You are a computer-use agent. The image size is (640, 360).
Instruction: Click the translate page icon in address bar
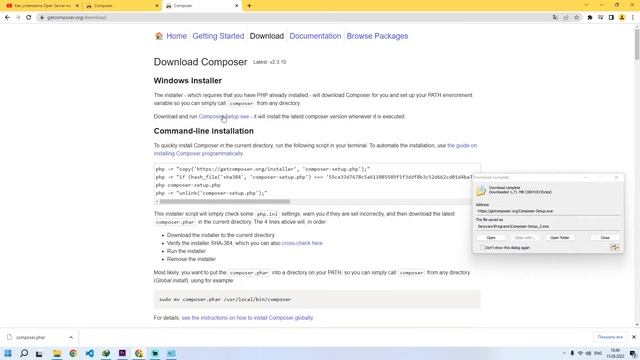tap(555, 18)
